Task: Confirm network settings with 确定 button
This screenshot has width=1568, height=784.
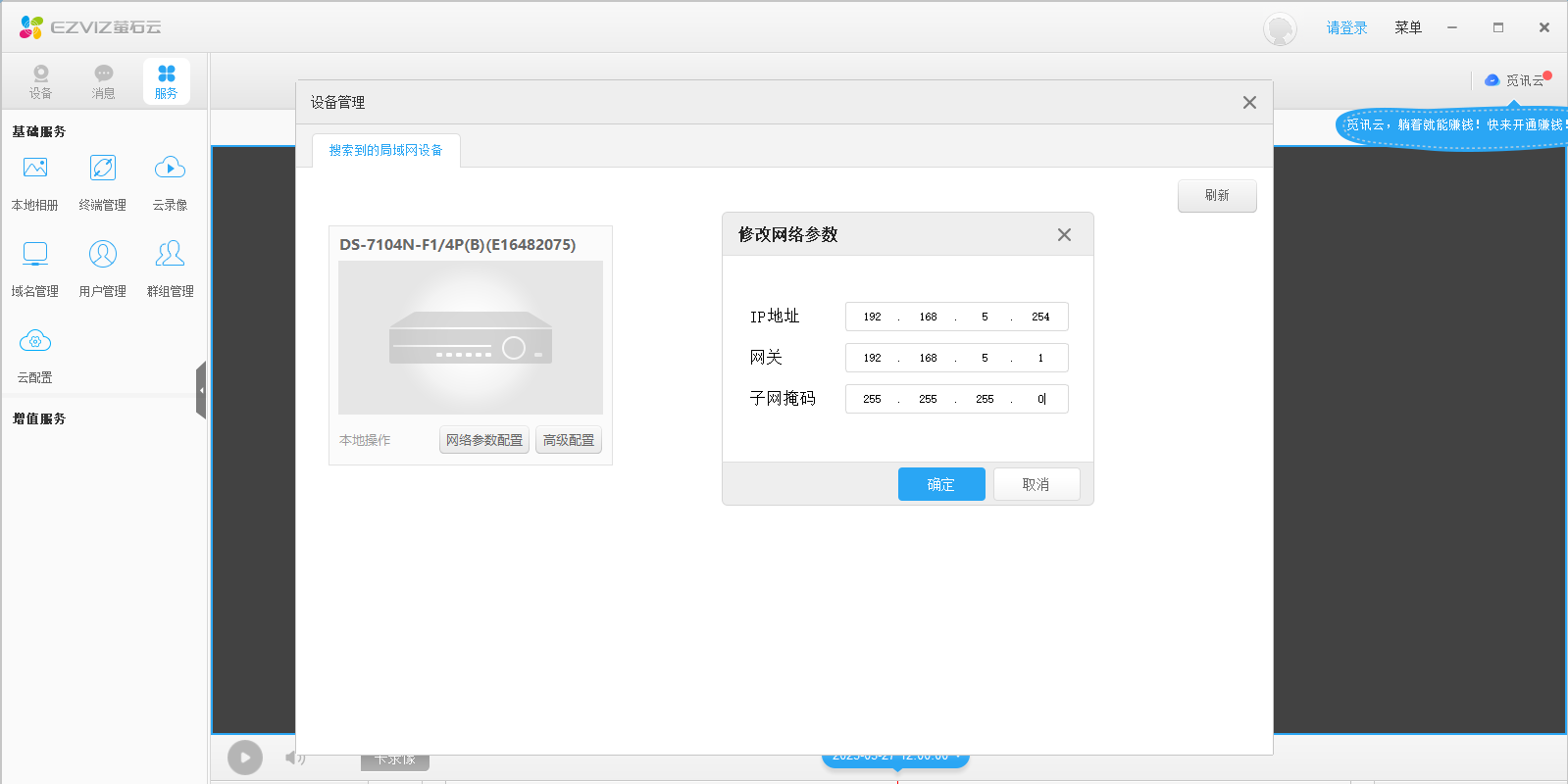Action: point(940,484)
